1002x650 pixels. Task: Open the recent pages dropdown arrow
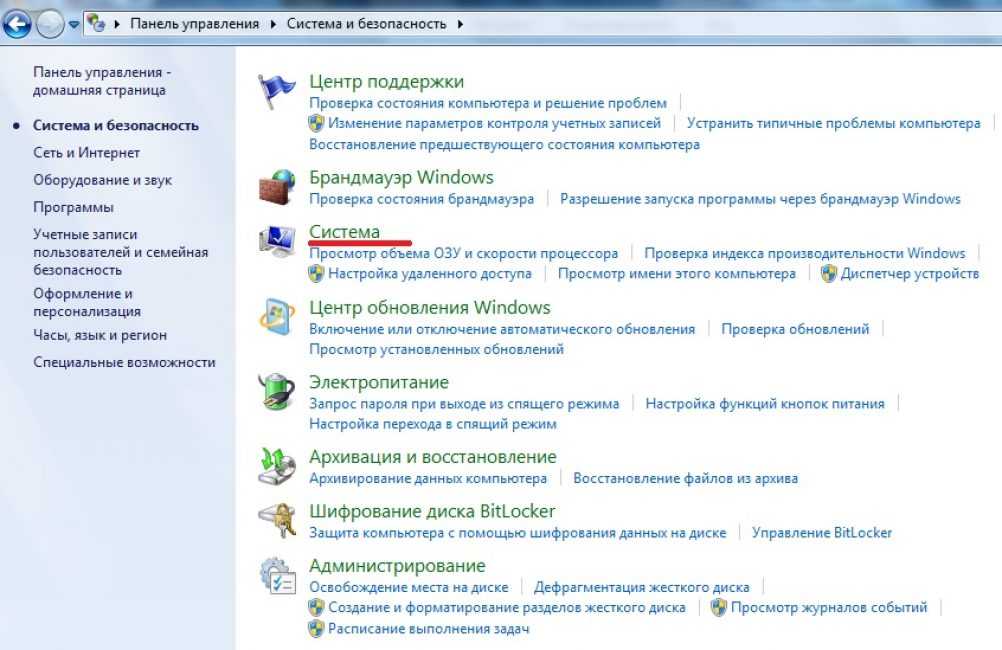(74, 24)
